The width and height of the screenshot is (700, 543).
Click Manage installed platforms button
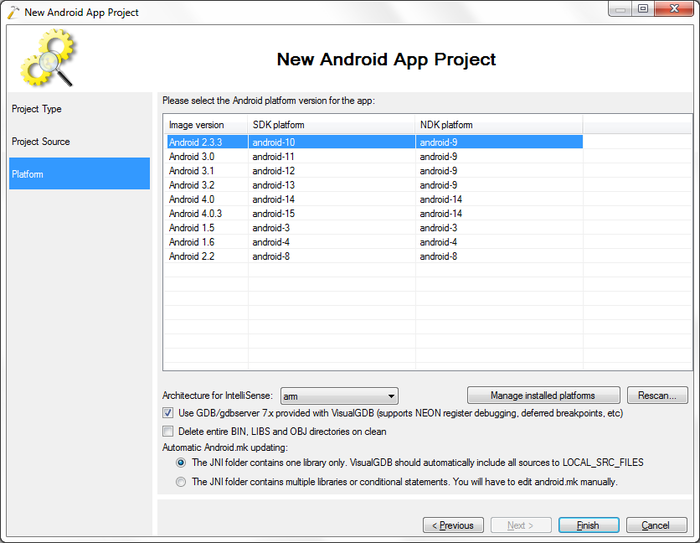tap(543, 395)
